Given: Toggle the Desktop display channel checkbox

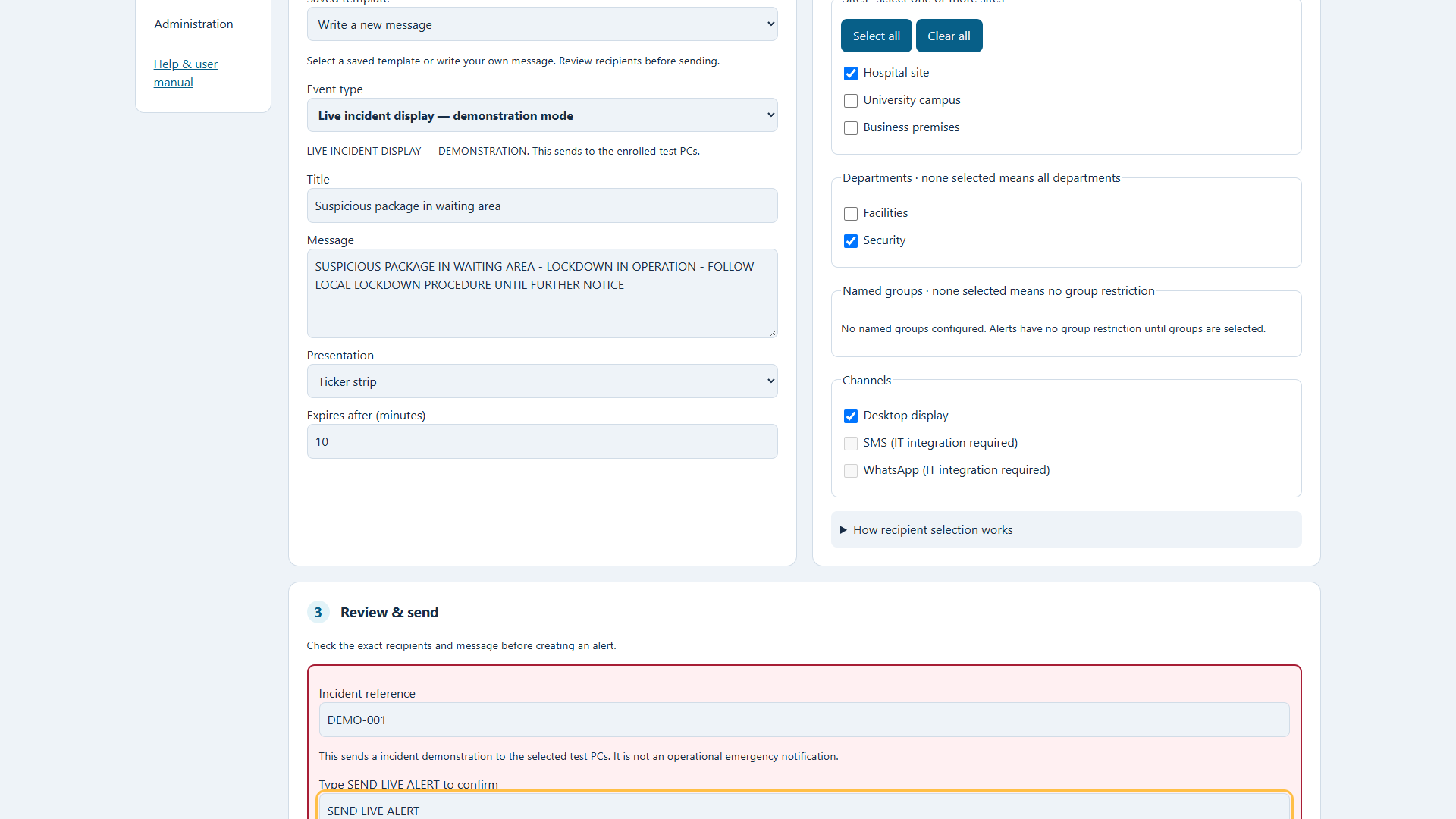Looking at the screenshot, I should pyautogui.click(x=851, y=416).
